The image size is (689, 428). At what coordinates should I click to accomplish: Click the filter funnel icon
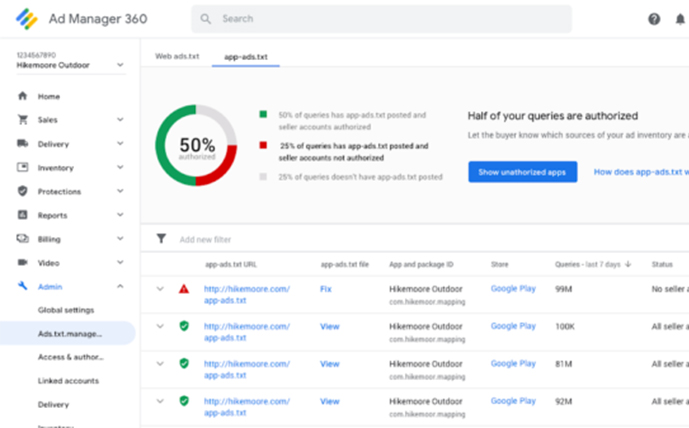(161, 239)
